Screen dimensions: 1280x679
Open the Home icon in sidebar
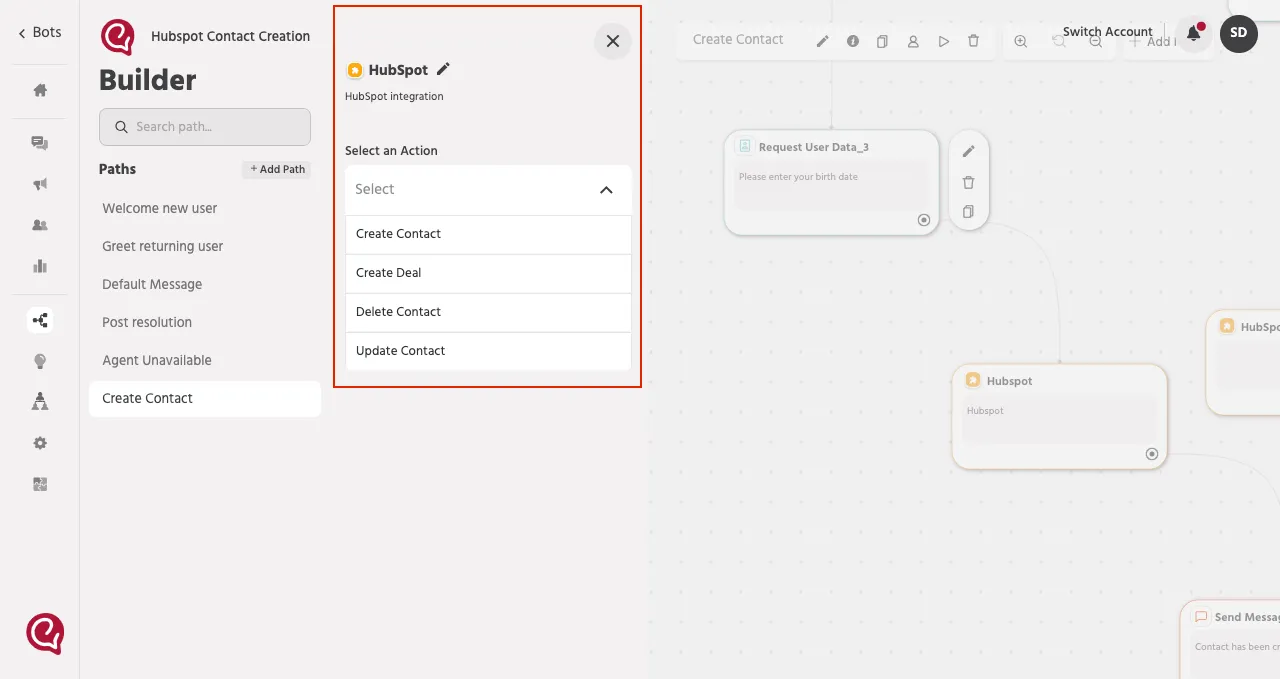pyautogui.click(x=40, y=90)
